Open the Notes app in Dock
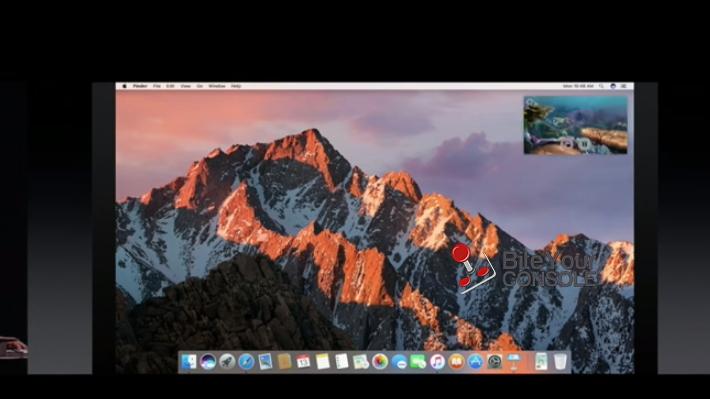710x399 pixels. click(322, 361)
